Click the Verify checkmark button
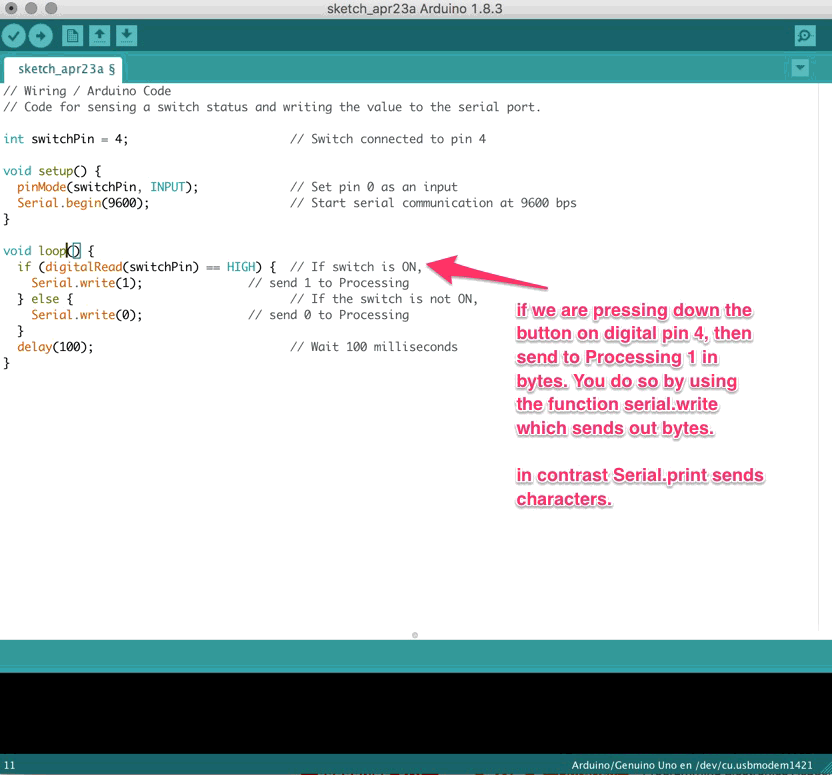 [x=14, y=36]
